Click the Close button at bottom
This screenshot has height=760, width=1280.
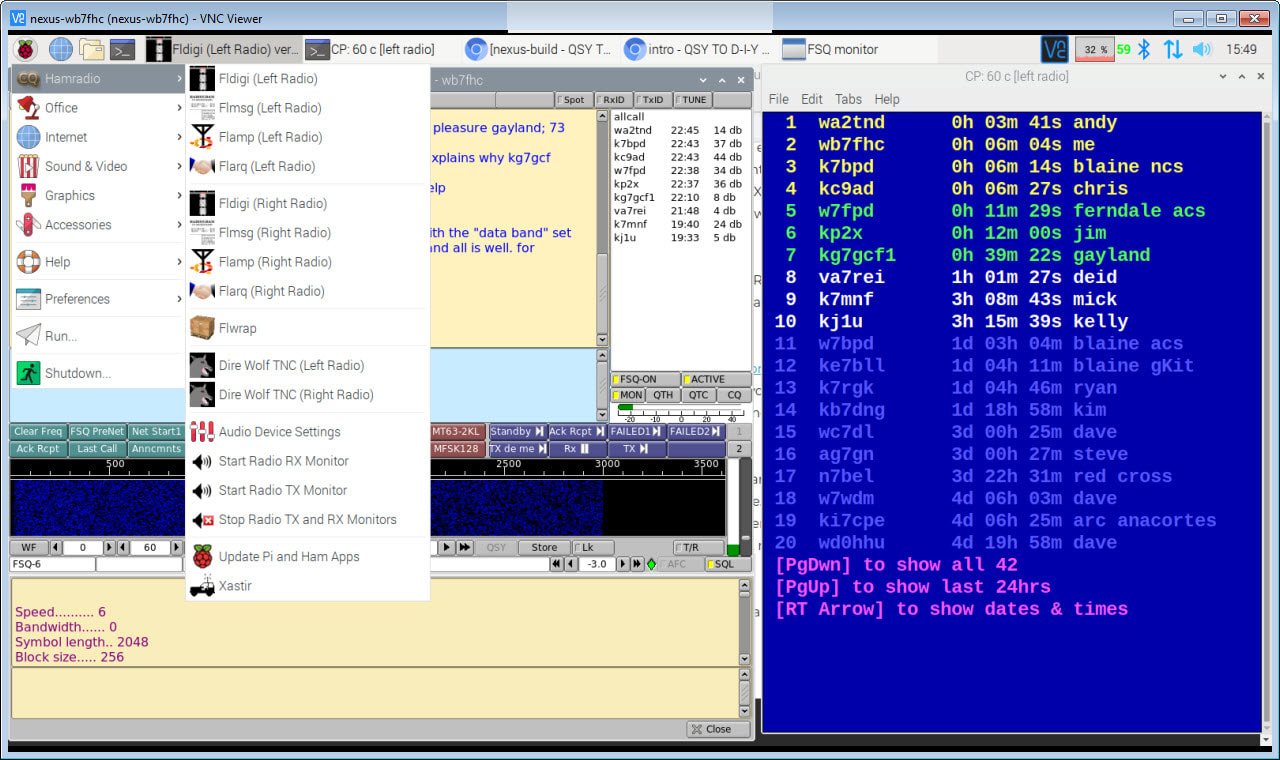[x=717, y=729]
